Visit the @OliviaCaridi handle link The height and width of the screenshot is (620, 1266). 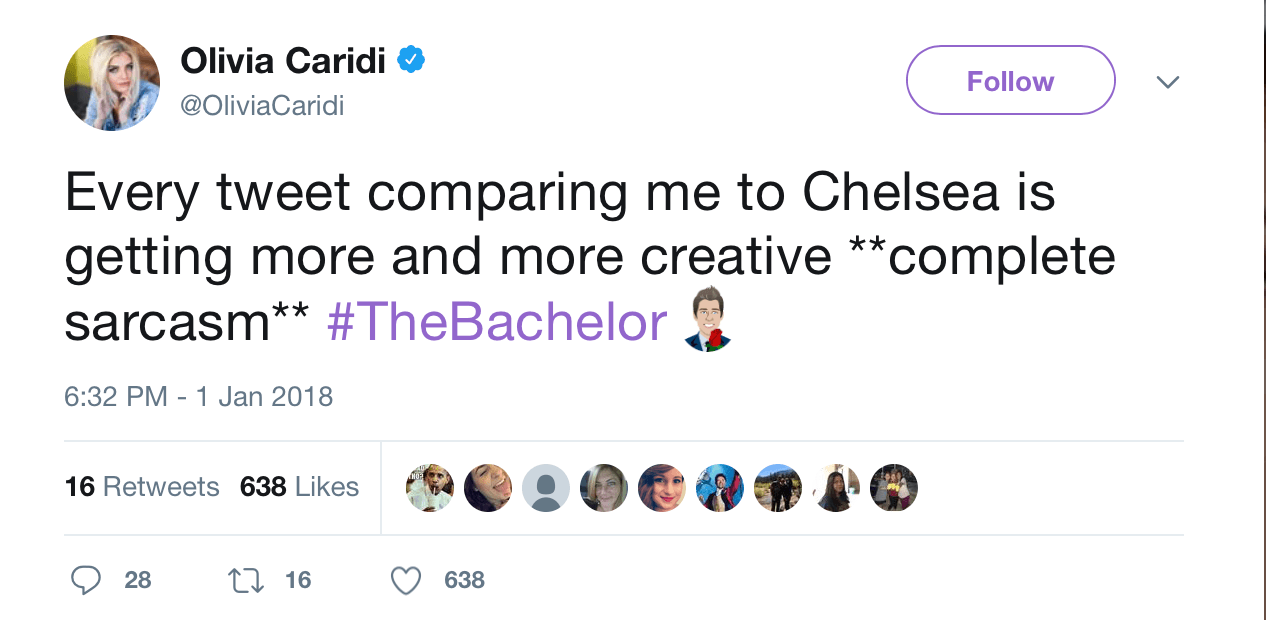point(262,106)
